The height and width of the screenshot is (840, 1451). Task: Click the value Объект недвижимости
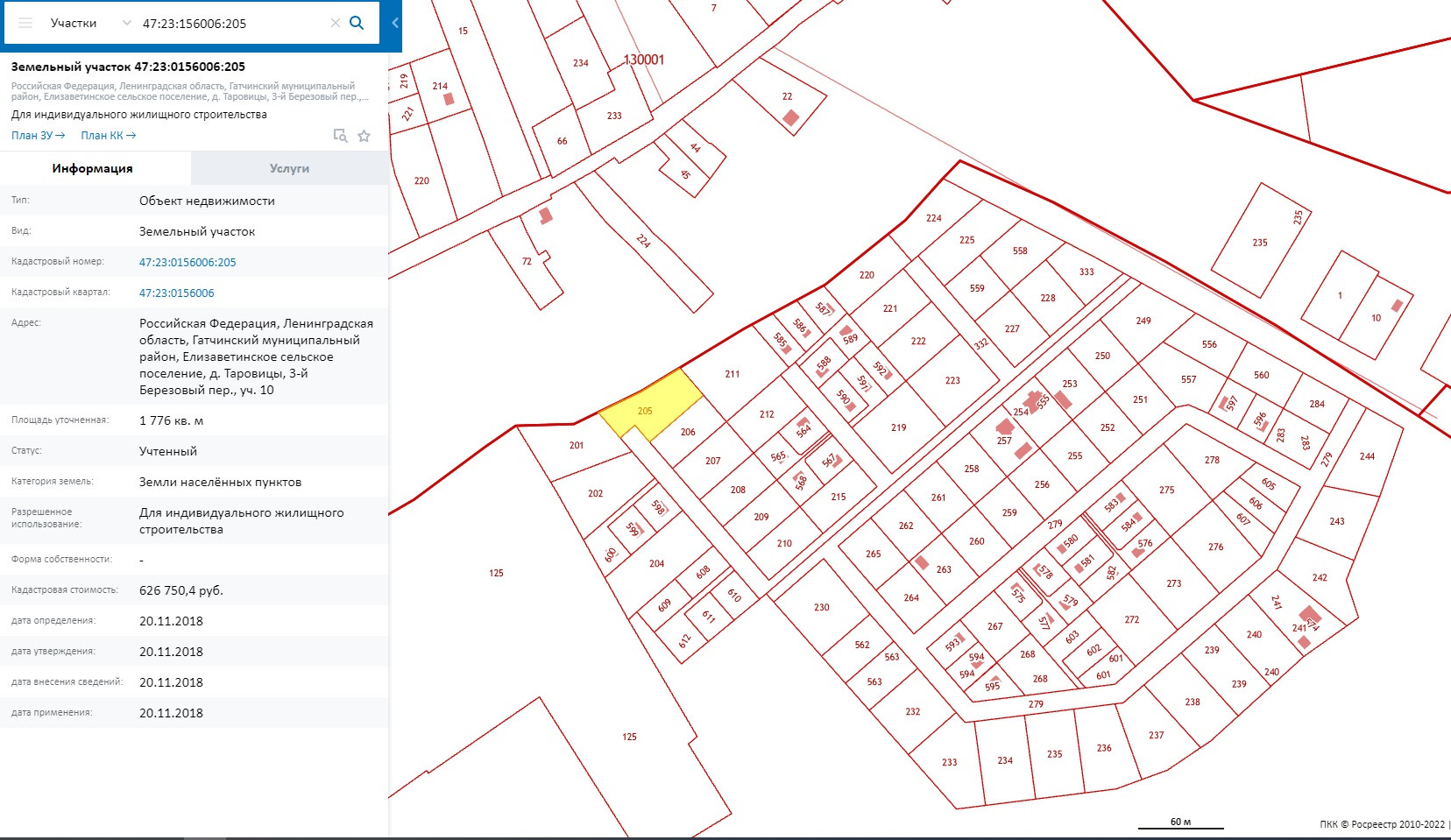coord(207,201)
